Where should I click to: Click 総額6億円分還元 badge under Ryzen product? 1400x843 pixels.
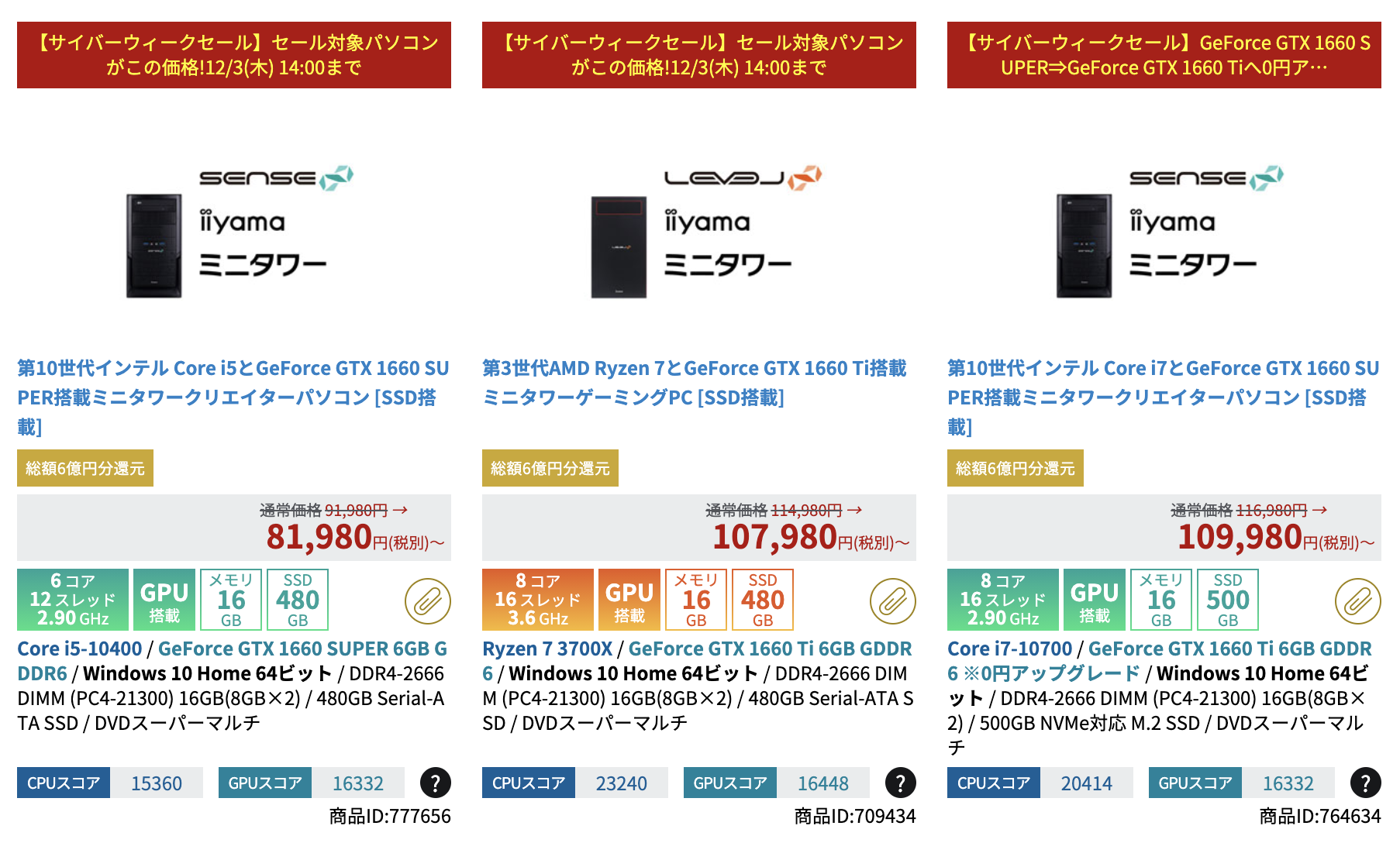tap(550, 468)
